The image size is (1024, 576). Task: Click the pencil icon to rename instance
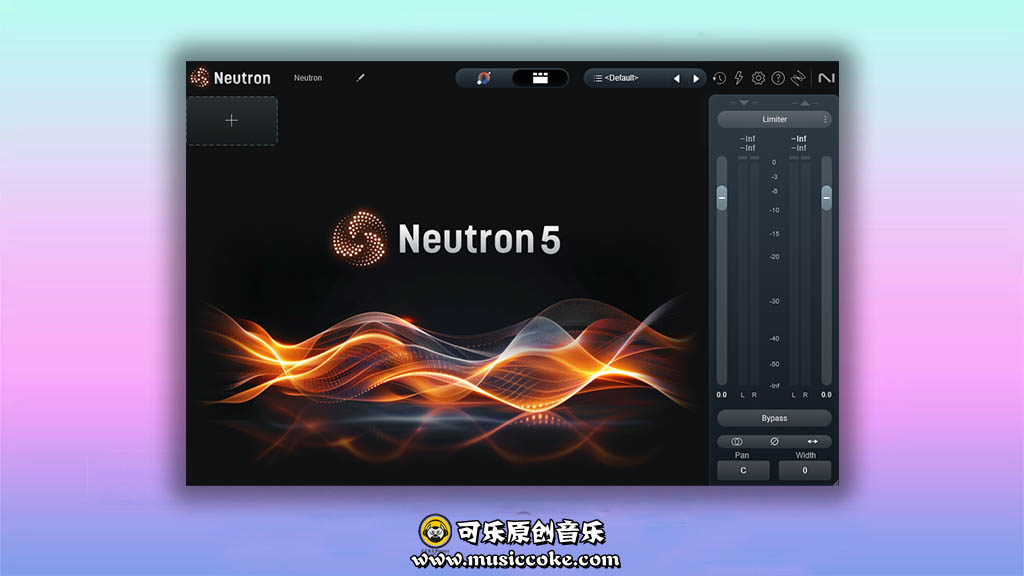(x=360, y=78)
